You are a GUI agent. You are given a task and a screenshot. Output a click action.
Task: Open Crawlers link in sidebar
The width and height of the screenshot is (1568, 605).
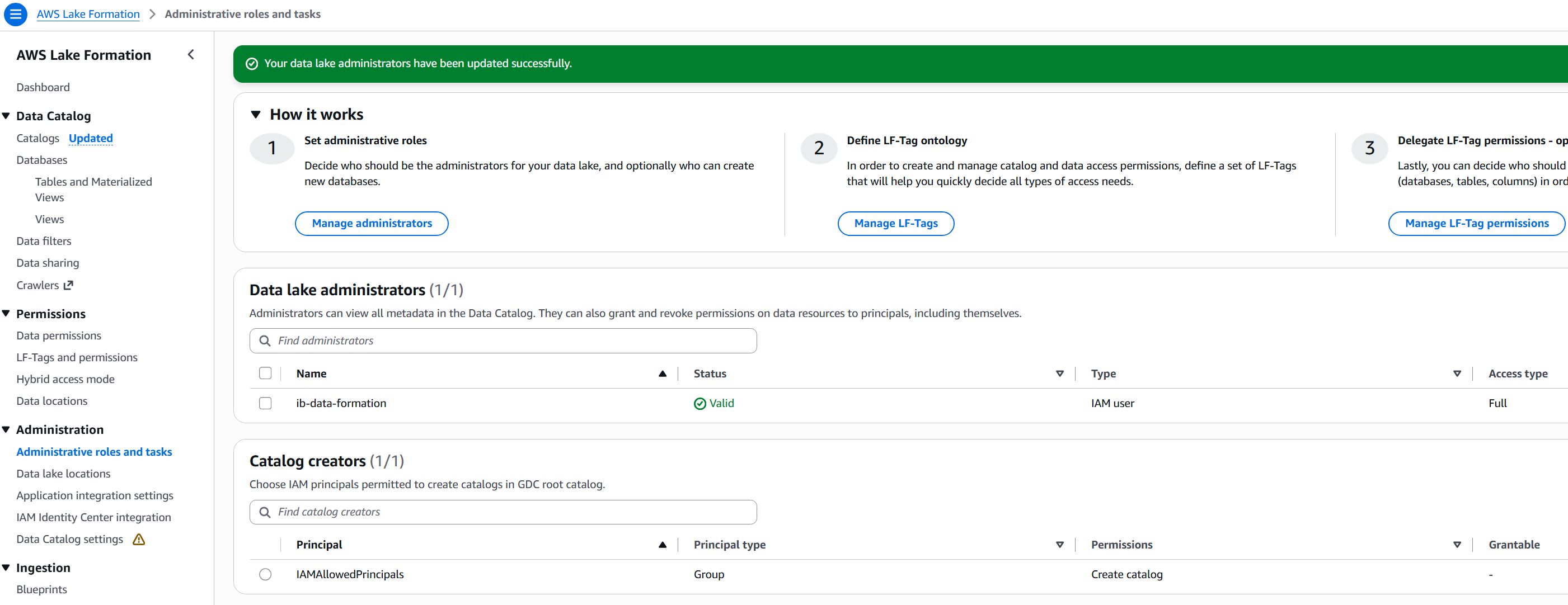click(37, 286)
